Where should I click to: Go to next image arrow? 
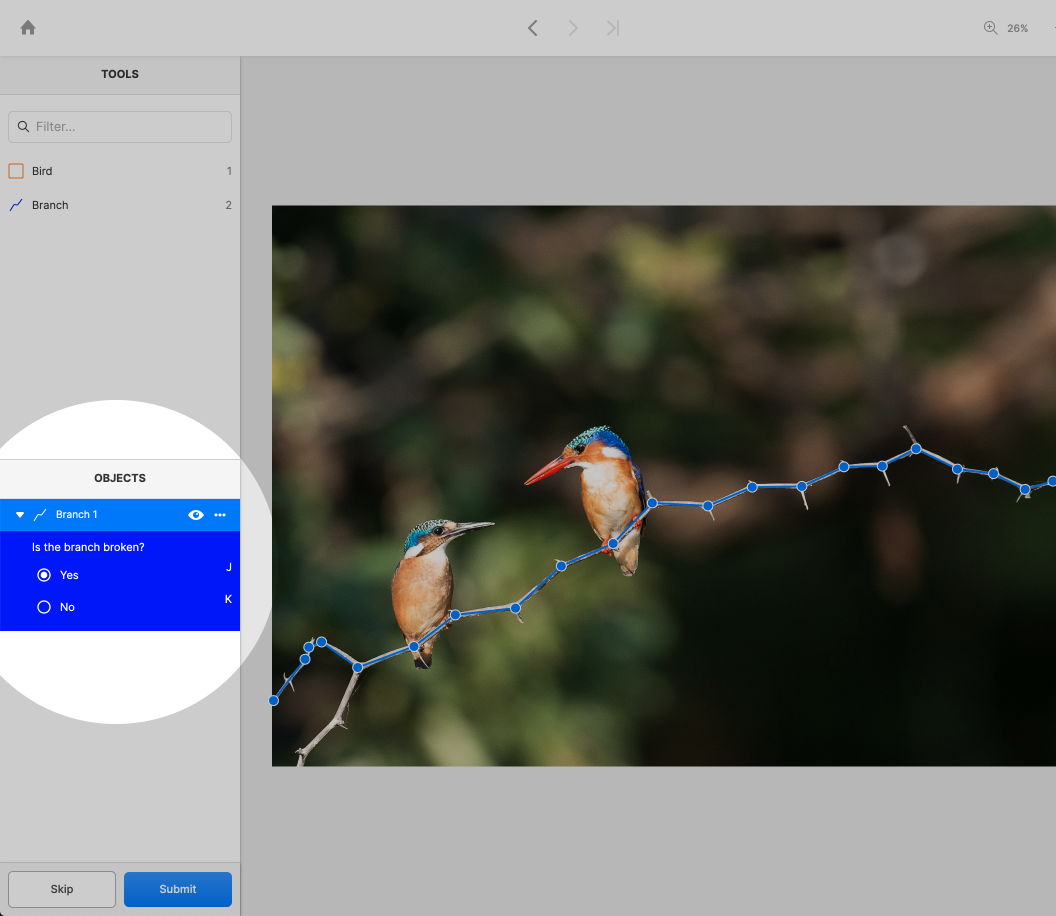point(572,28)
